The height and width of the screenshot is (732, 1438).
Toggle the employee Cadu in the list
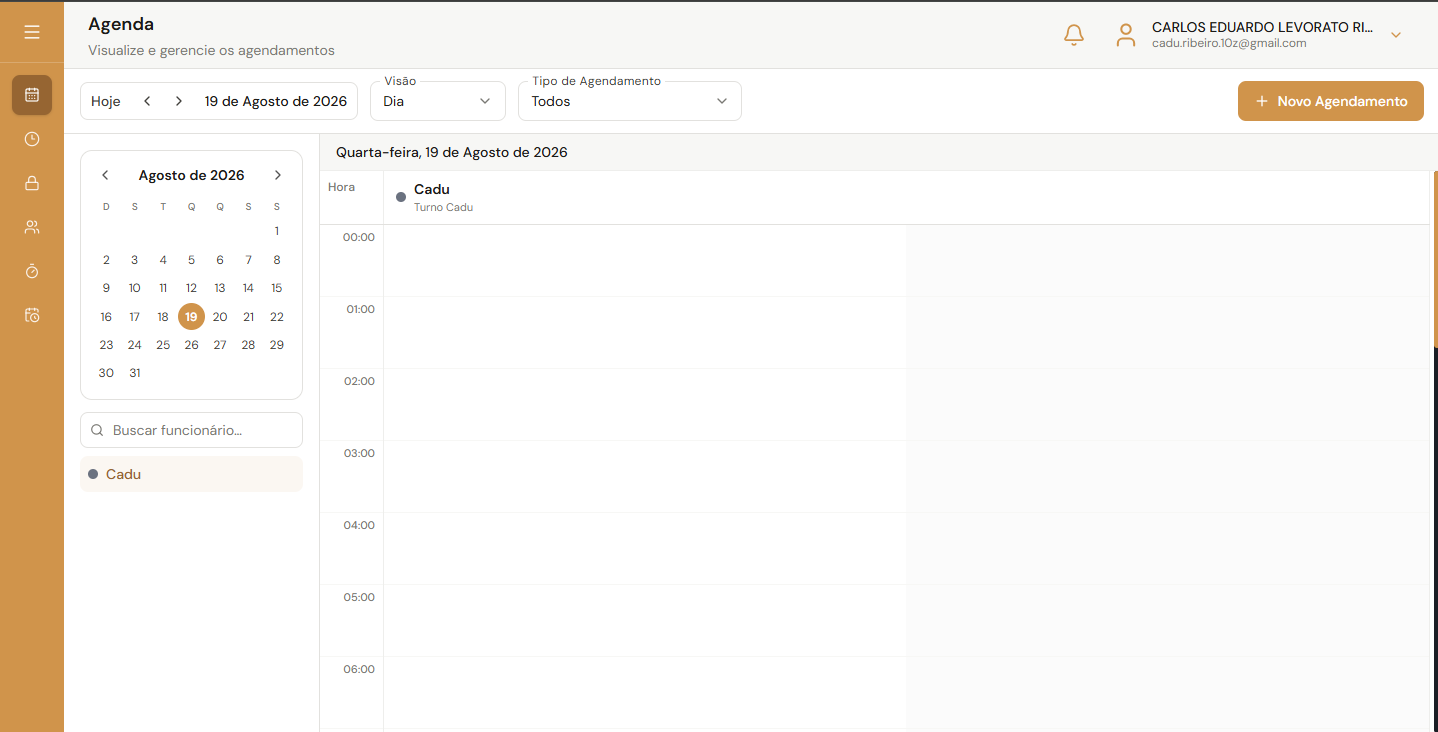tap(191, 474)
